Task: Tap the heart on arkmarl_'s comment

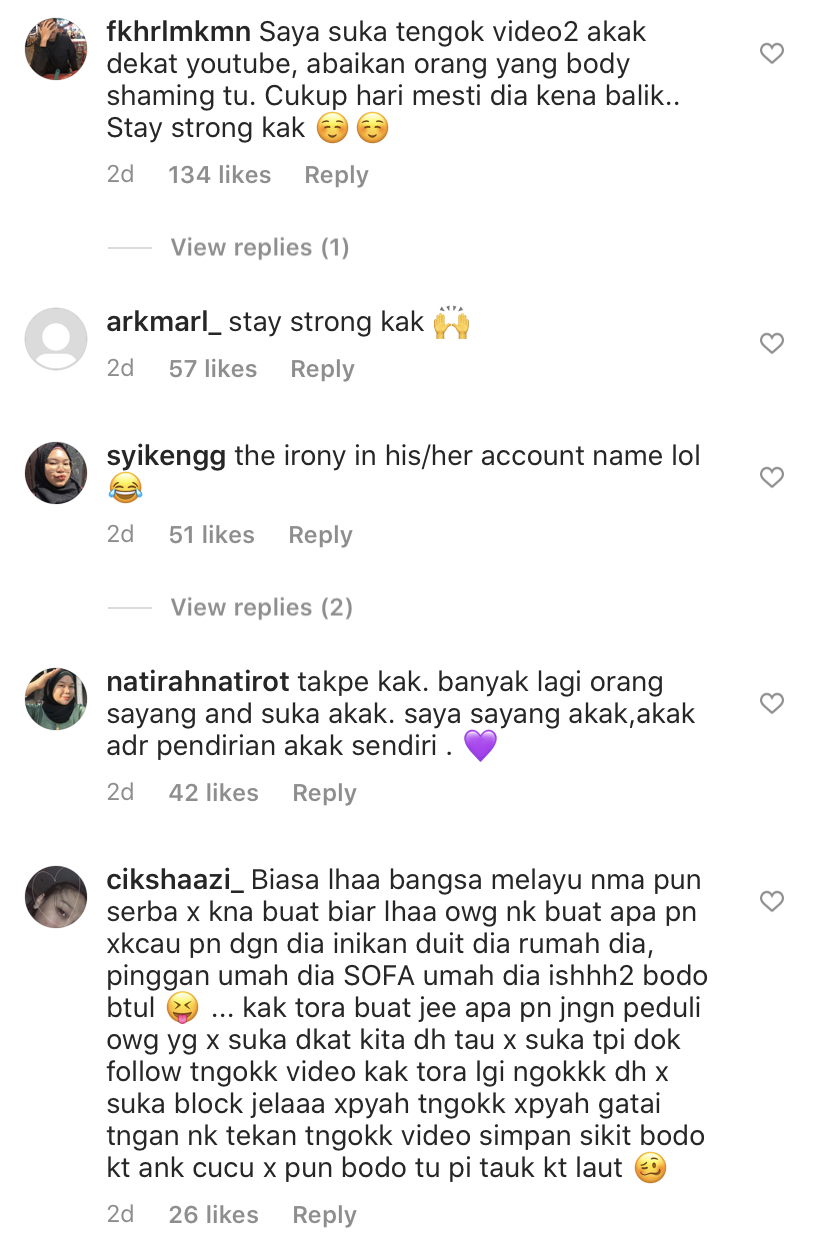Action: click(772, 344)
